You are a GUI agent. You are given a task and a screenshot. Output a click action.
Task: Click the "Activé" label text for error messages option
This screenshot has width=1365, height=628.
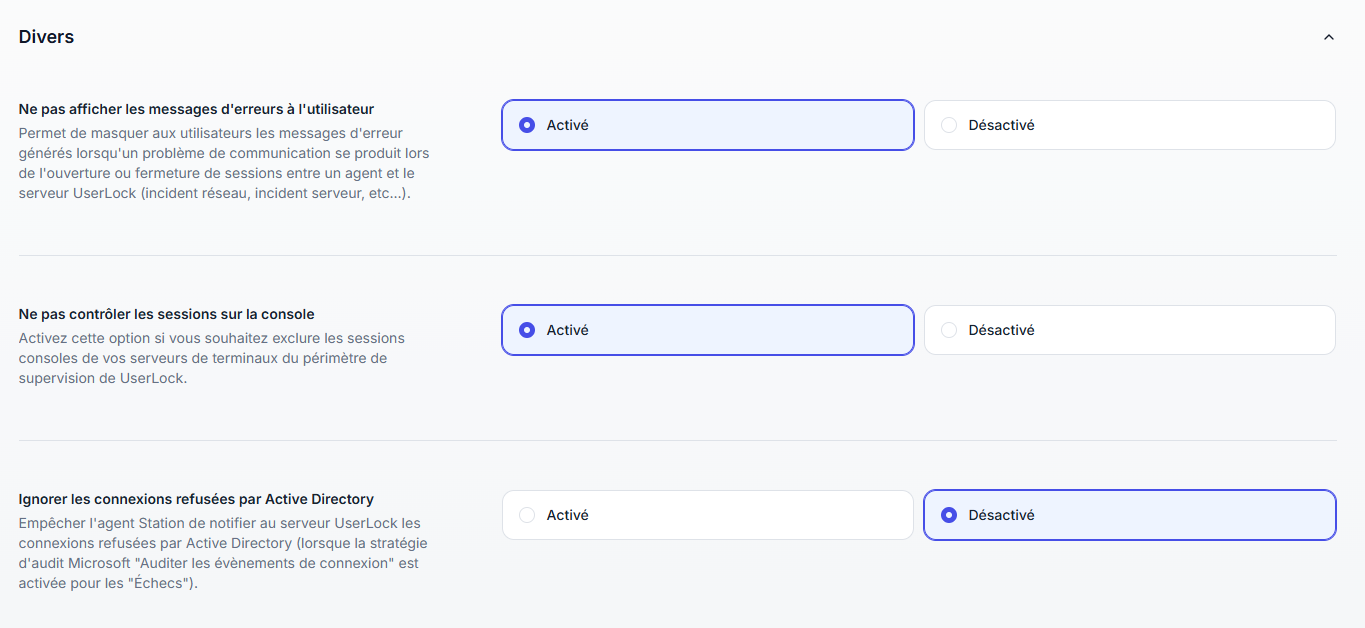click(567, 125)
